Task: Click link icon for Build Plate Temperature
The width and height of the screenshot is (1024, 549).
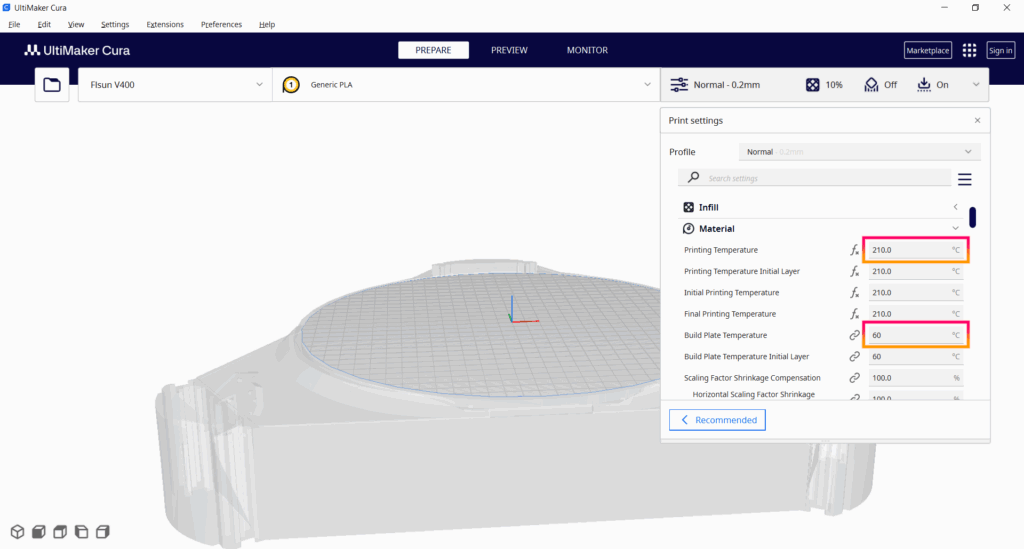Action: 854,336
